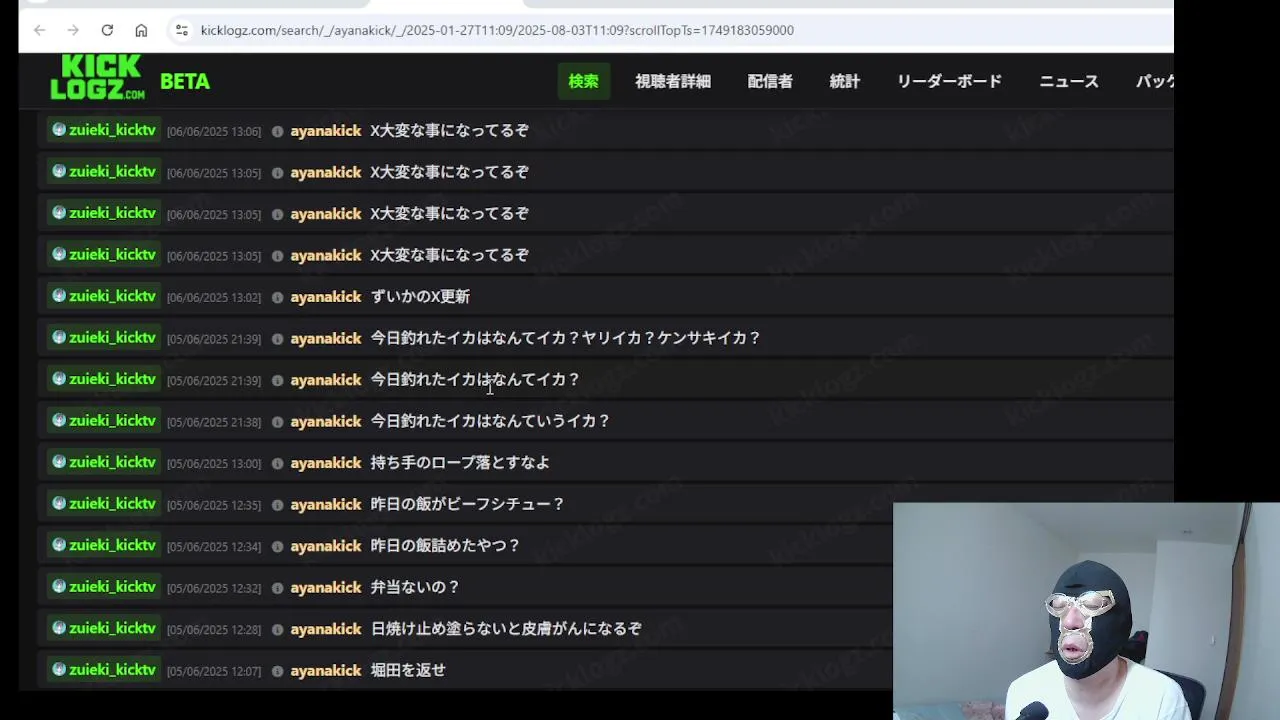The height and width of the screenshot is (720, 1280).
Task: Click channel avatar in the 日焼け止め row
Action: coord(59,628)
